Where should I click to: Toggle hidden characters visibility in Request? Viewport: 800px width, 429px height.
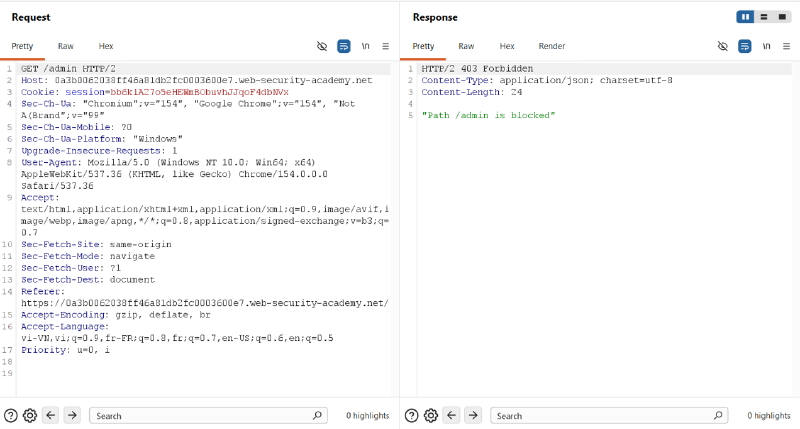coord(321,46)
